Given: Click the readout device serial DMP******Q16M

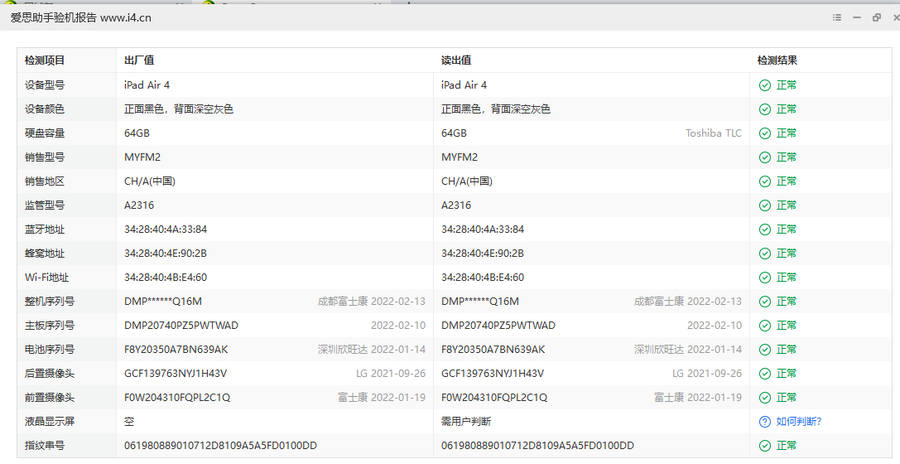Looking at the screenshot, I should click(480, 301).
